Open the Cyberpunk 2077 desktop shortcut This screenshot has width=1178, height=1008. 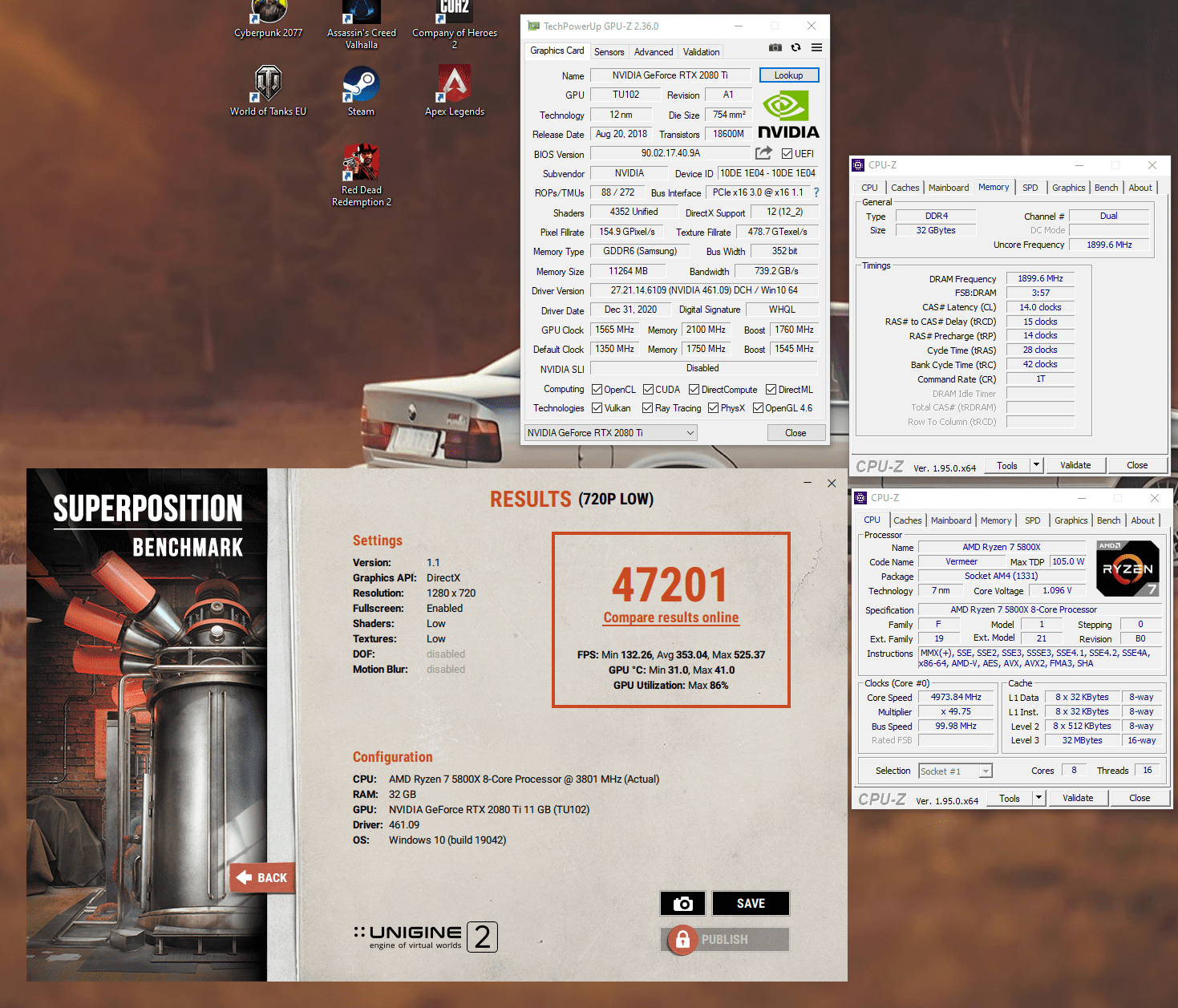pos(268,19)
